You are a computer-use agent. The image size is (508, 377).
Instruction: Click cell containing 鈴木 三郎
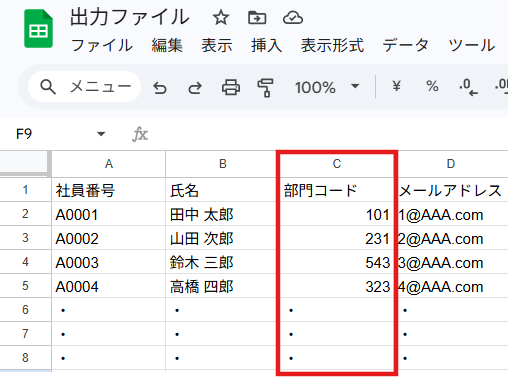pos(223,262)
